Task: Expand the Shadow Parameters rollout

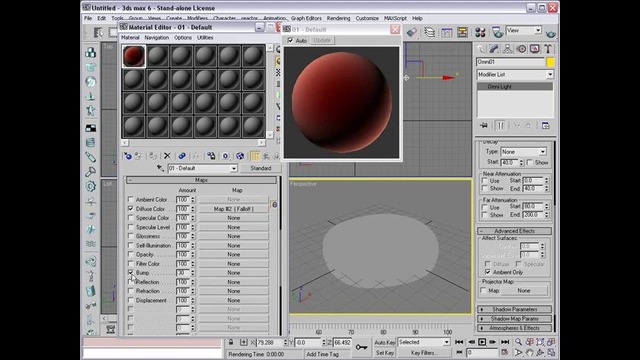Action: pos(514,309)
